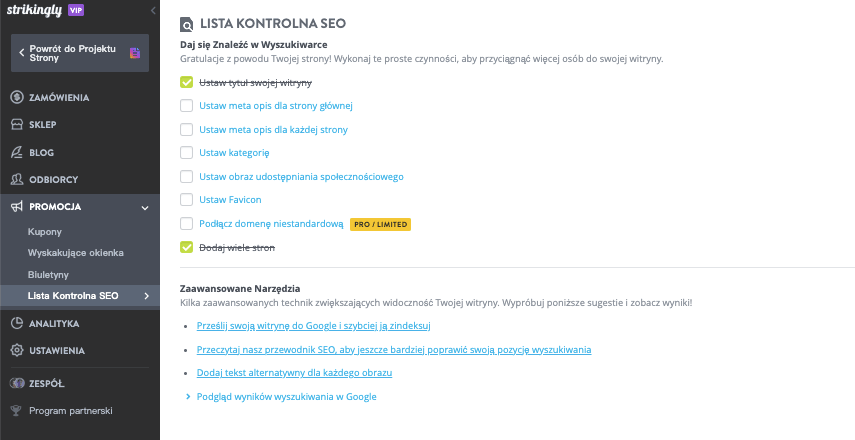Click the Ustawienia gear icon
855x440 pixels.
pos(17,351)
